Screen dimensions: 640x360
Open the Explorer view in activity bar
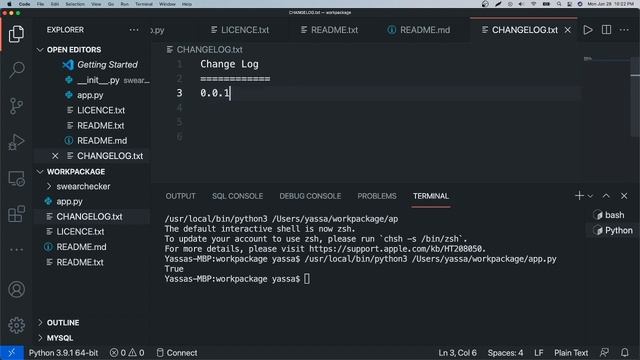point(16,33)
